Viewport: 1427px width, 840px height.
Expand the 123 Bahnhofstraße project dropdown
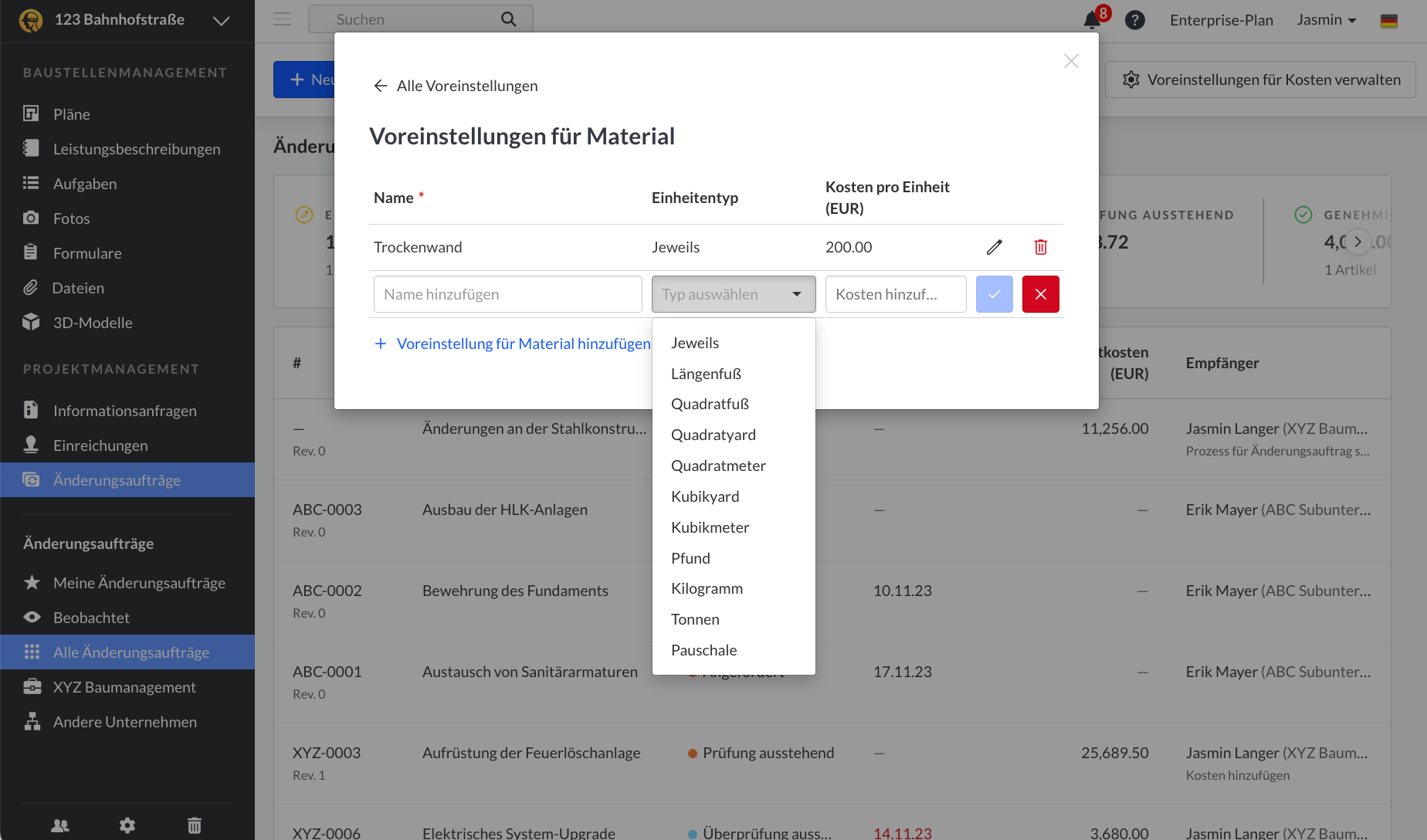click(222, 21)
